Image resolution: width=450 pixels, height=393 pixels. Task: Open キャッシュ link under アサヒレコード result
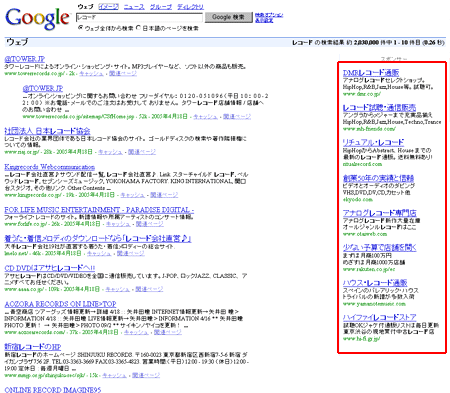117,289
